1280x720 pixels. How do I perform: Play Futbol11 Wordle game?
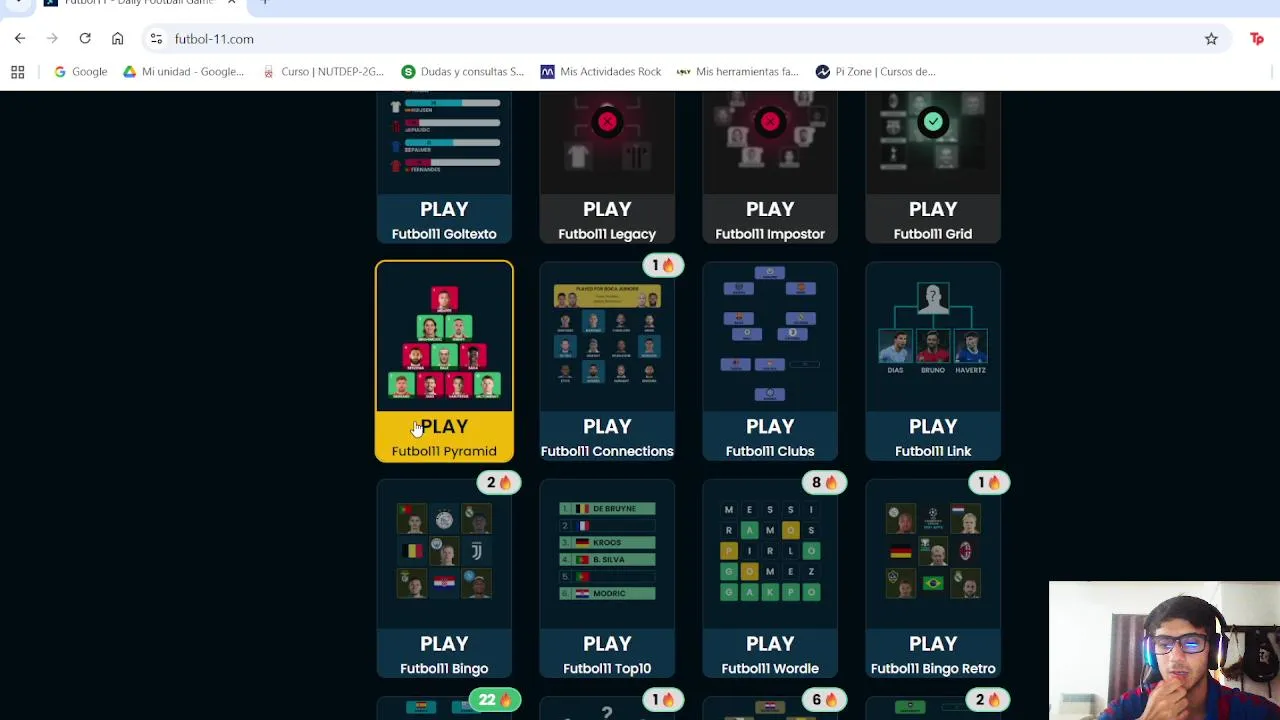point(770,654)
